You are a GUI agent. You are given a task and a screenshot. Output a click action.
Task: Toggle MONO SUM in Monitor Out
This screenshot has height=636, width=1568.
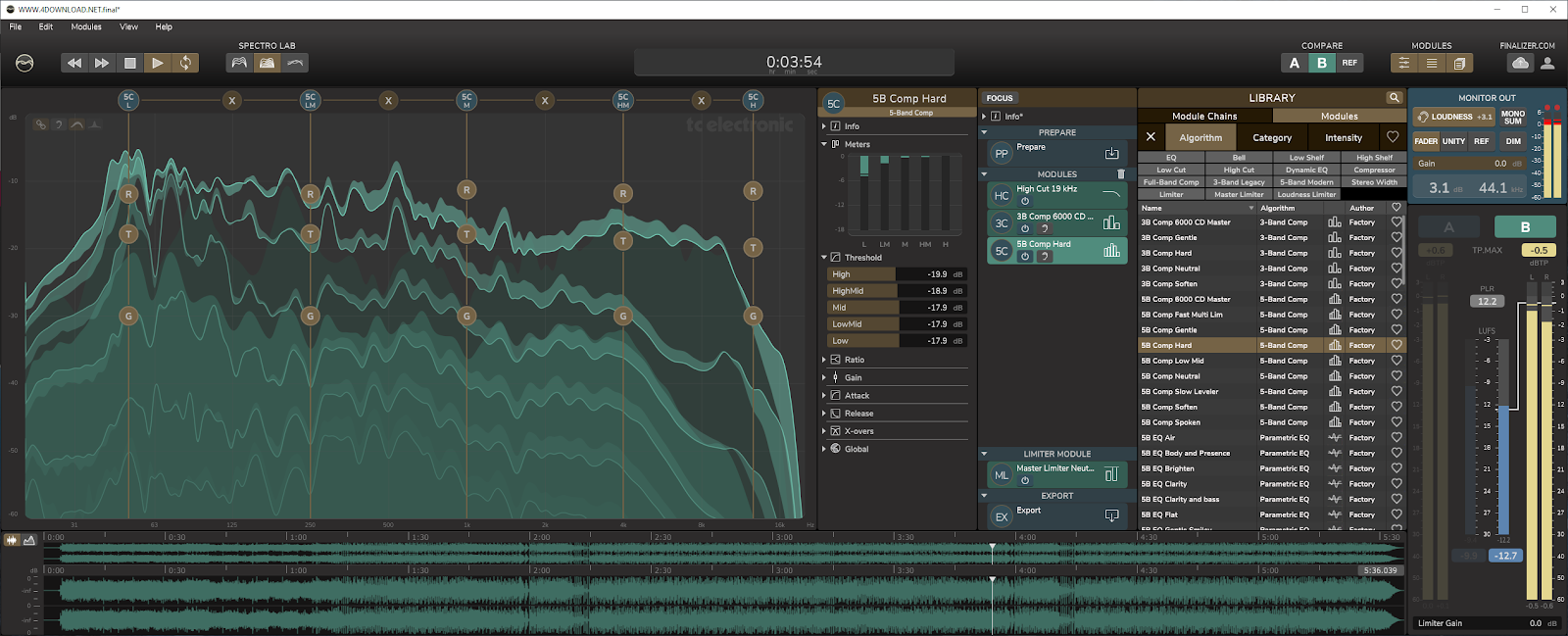tap(1513, 117)
